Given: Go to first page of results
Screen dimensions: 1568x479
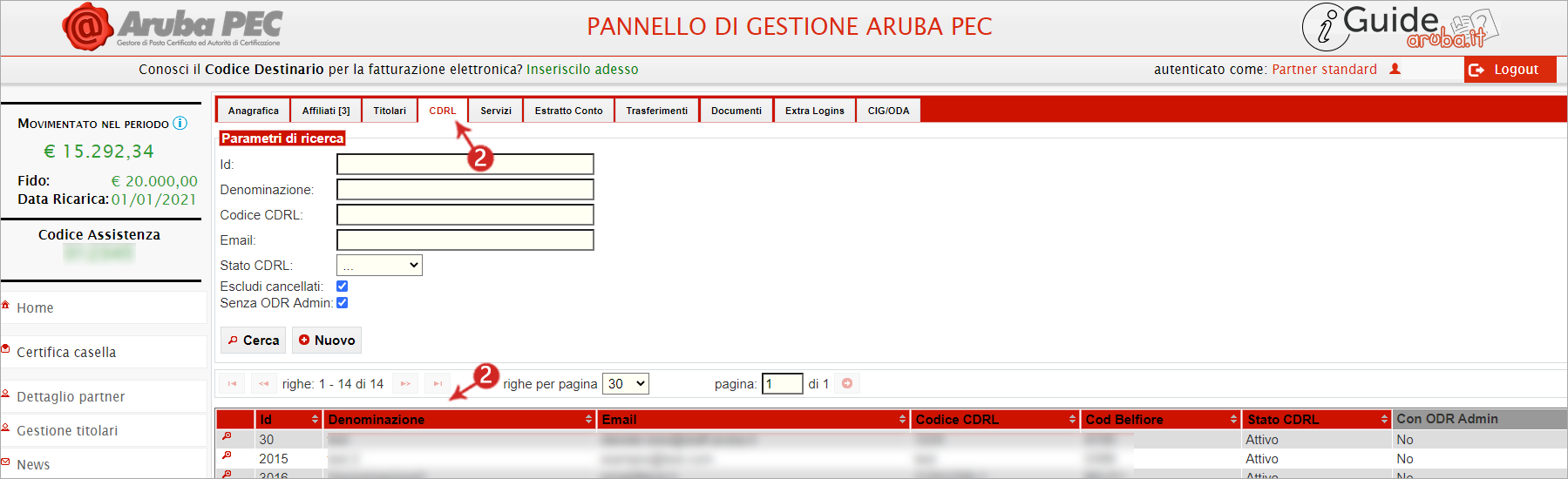Looking at the screenshot, I should click(x=232, y=383).
